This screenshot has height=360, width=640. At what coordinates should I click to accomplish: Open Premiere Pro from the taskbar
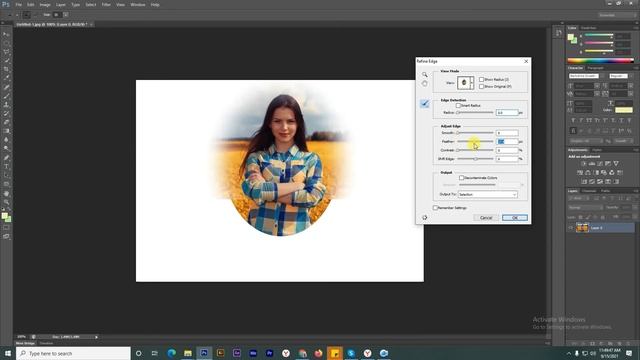tap(269, 353)
